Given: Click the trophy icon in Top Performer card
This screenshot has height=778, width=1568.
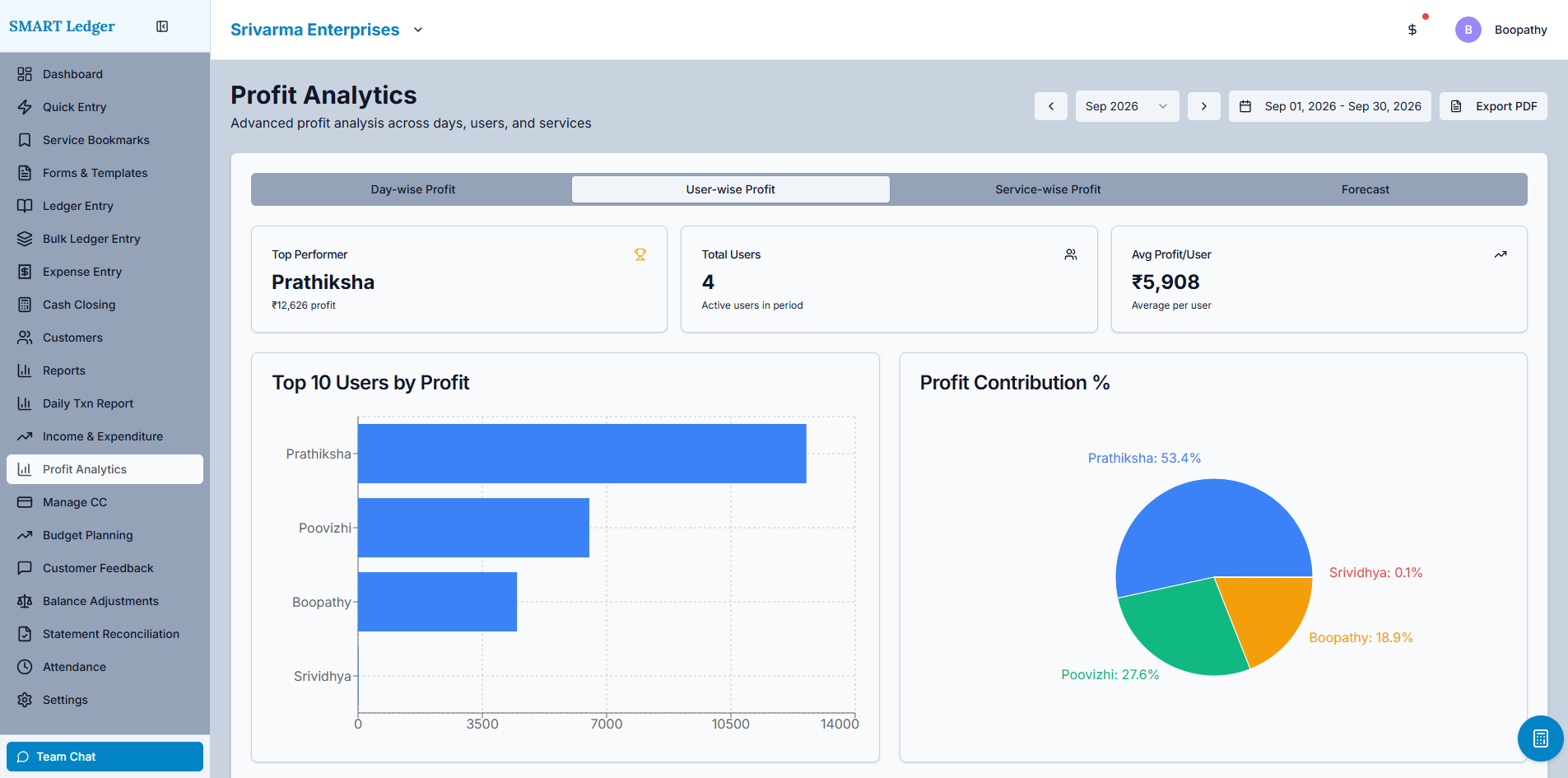Looking at the screenshot, I should tap(640, 254).
